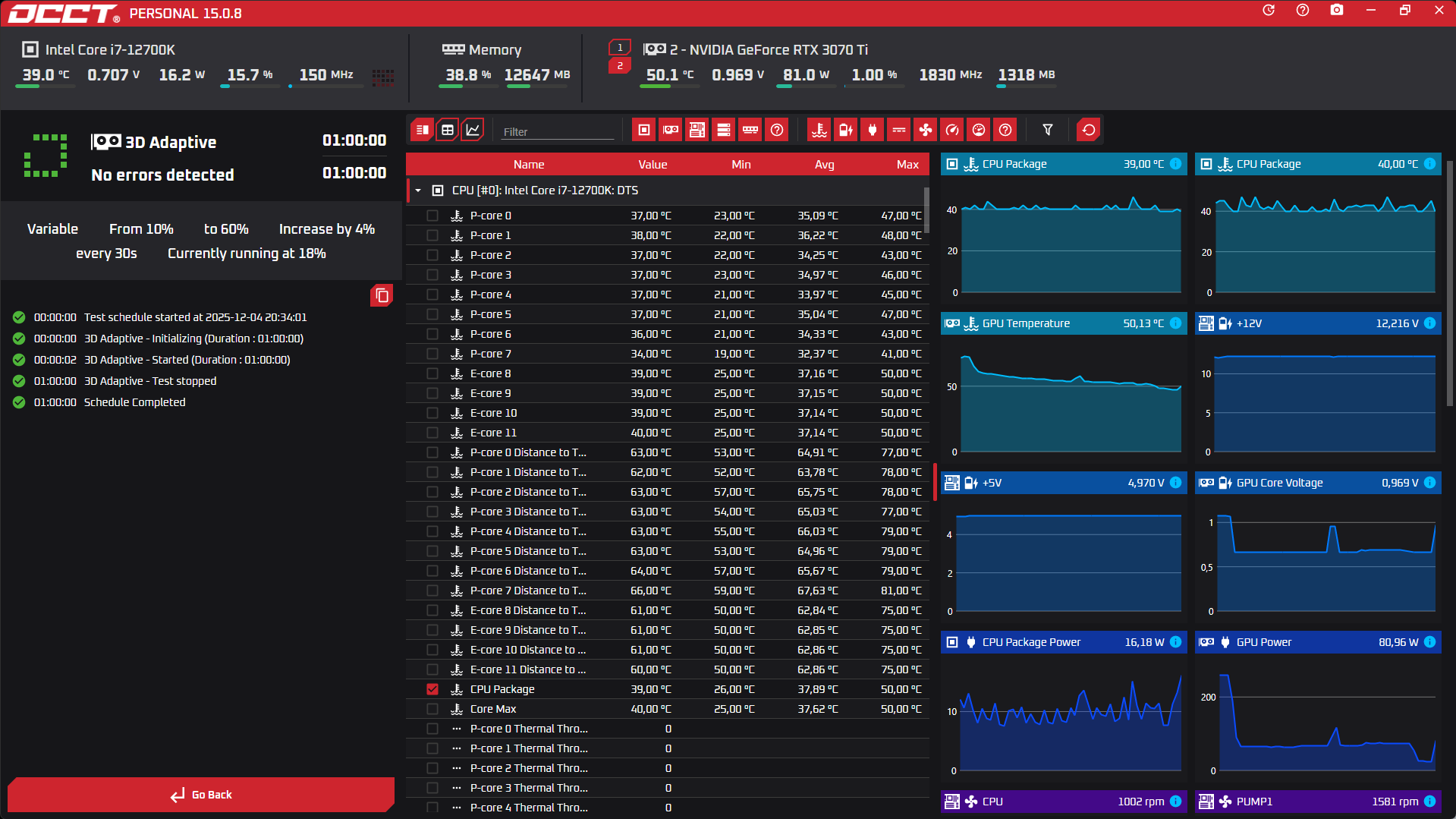Check the P-core 0 checkbox
Viewport: 1456px width, 819px height.
point(432,216)
